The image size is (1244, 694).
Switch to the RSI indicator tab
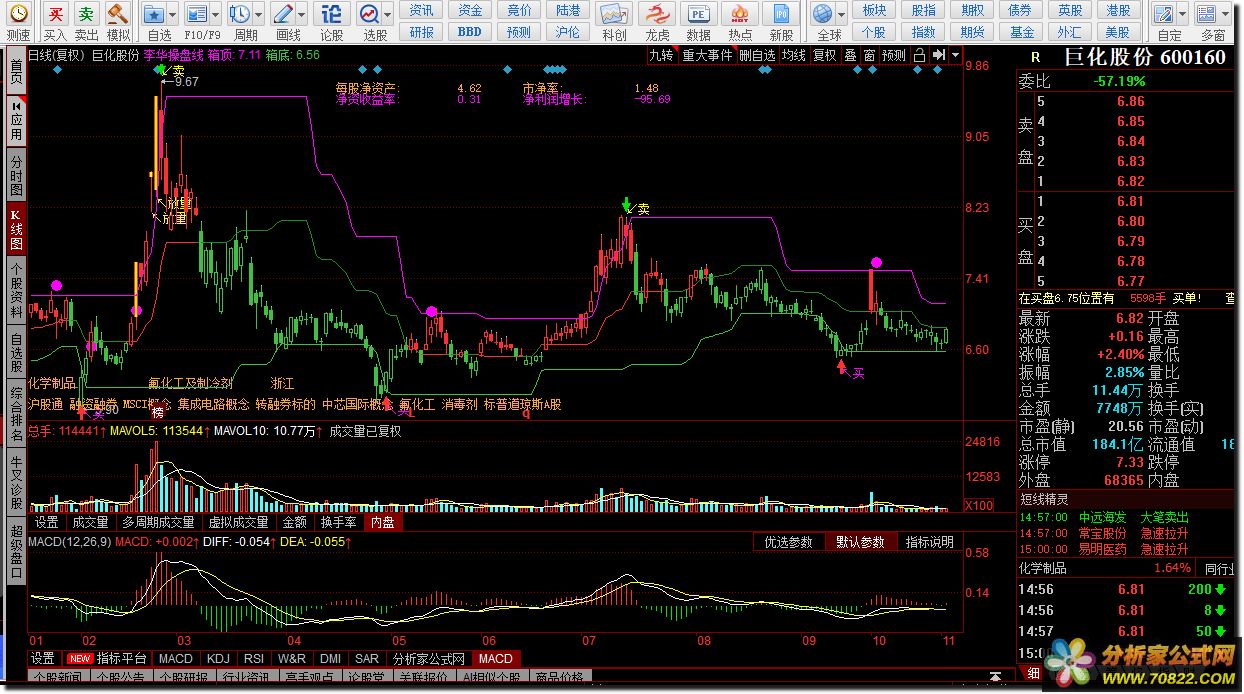tap(254, 658)
